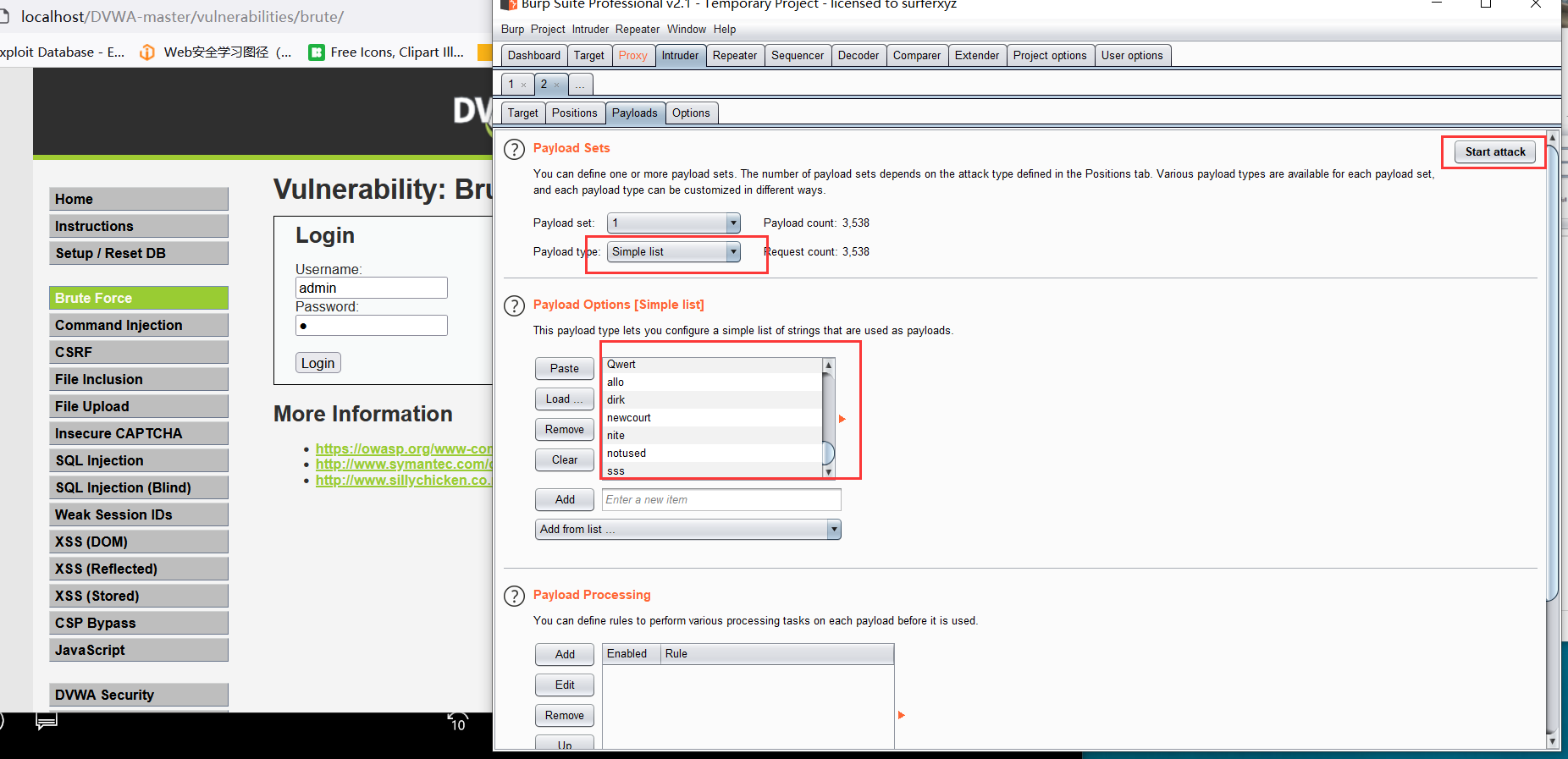The height and width of the screenshot is (759, 1568).
Task: Open DVWA Home page
Action: pos(139,199)
